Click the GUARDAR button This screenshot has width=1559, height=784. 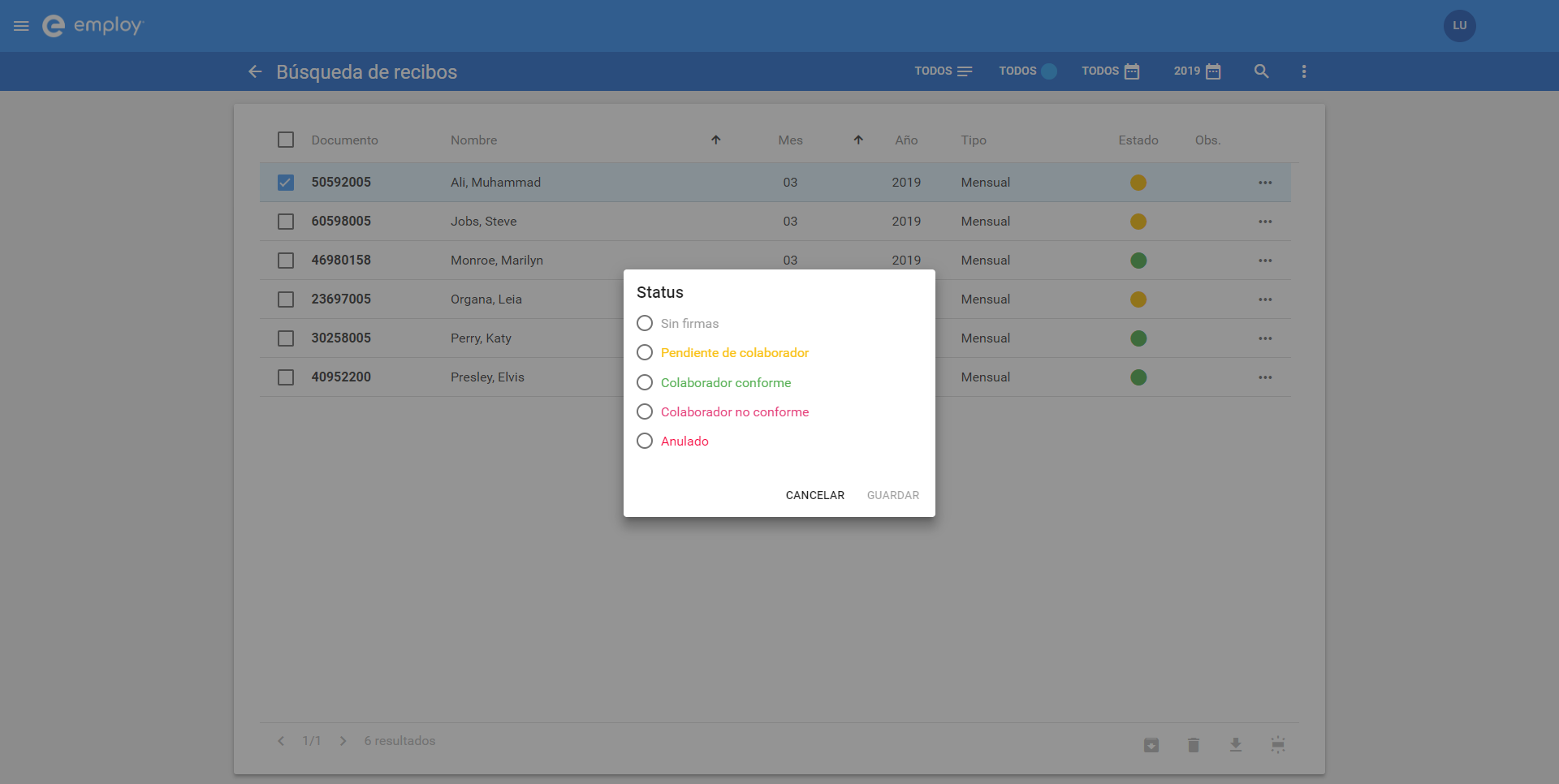893,495
